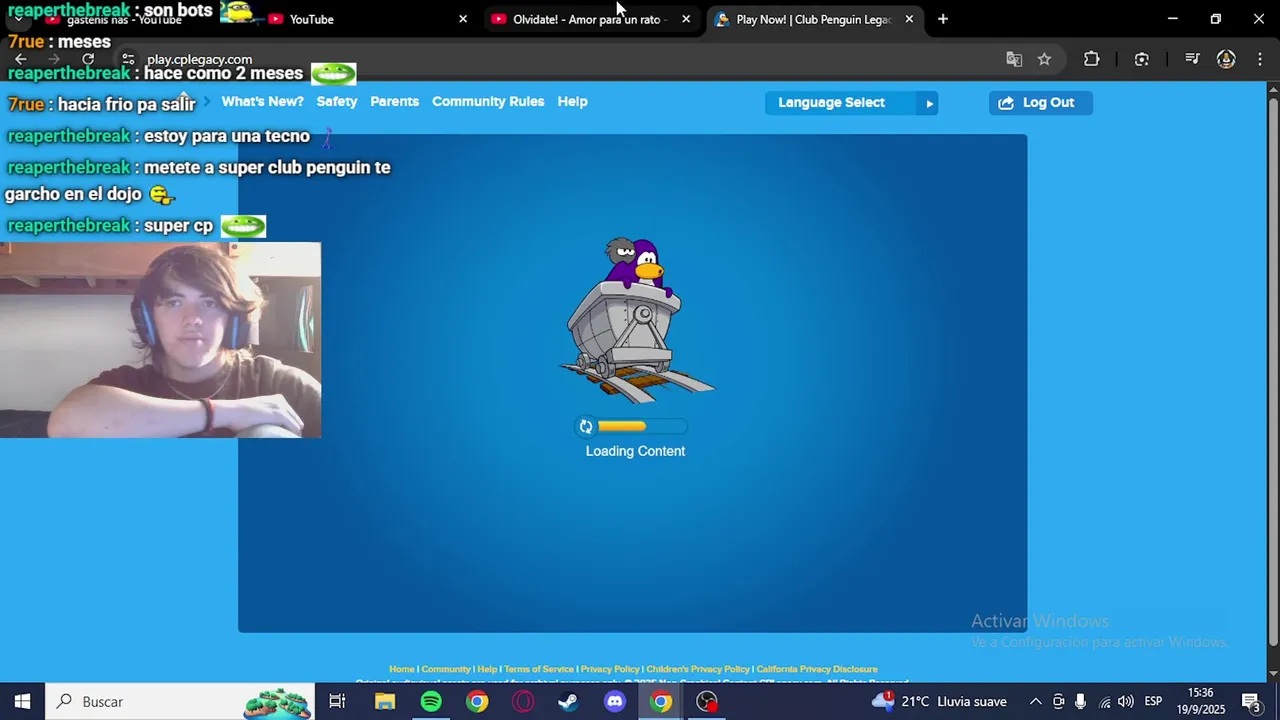Screen dimensions: 1280x720
Task: Click the Log Out arrow icon
Action: tap(1006, 103)
